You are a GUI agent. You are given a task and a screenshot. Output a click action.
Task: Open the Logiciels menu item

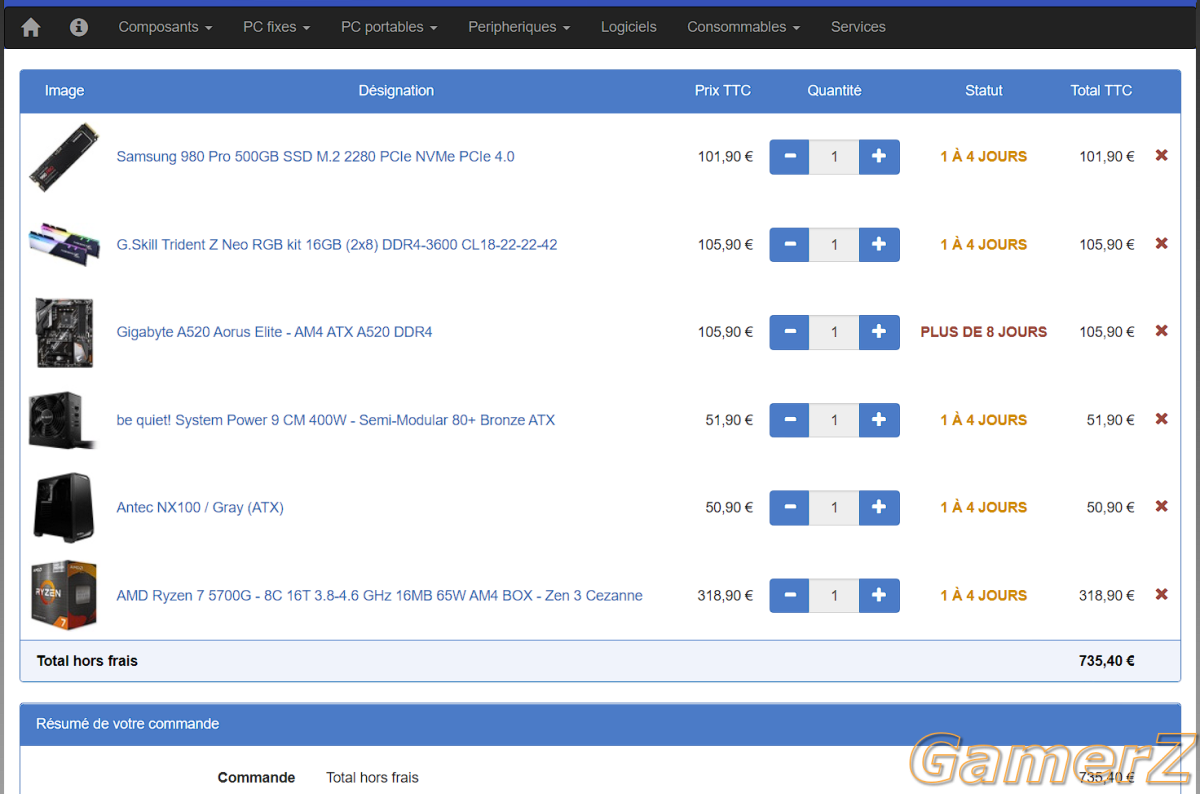629,27
